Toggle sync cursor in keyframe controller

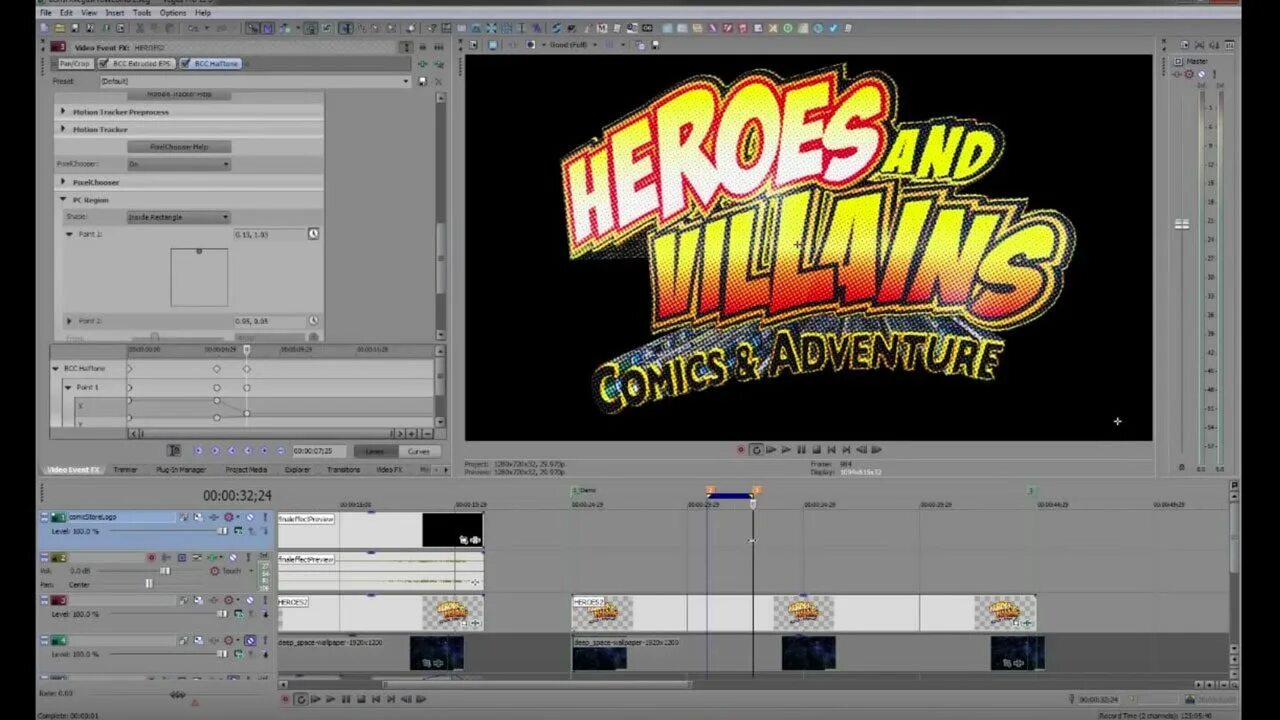(174, 451)
